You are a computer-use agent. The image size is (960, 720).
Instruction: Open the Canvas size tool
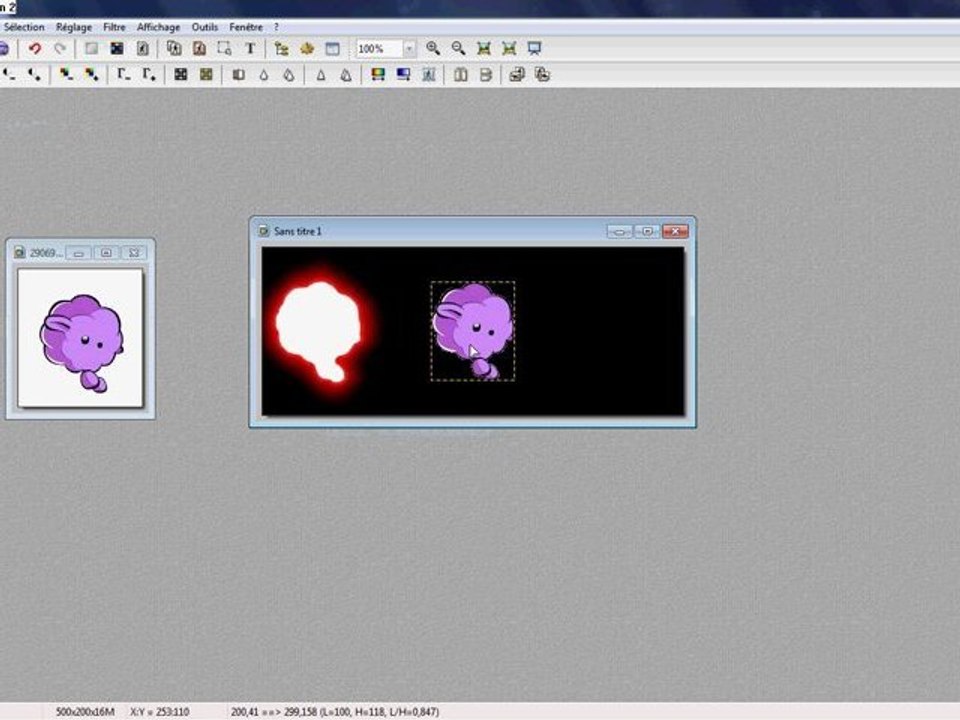tap(199, 48)
